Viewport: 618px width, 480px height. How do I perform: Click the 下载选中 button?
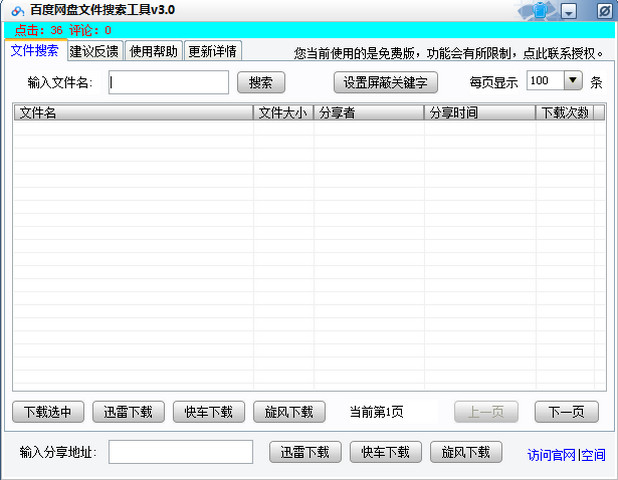tap(48, 412)
